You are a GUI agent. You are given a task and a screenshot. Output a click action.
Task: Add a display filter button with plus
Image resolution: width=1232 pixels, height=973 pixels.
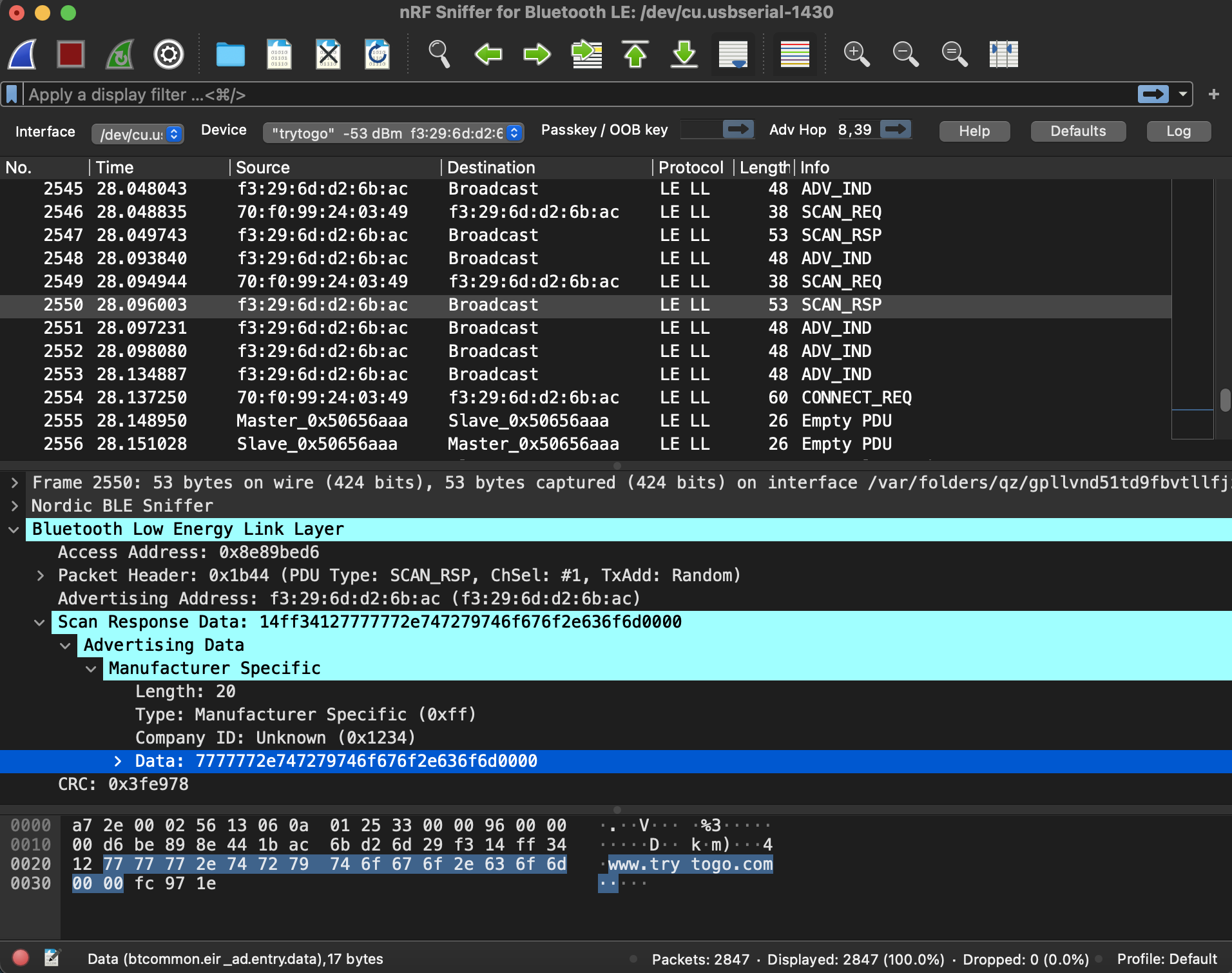click(1214, 95)
